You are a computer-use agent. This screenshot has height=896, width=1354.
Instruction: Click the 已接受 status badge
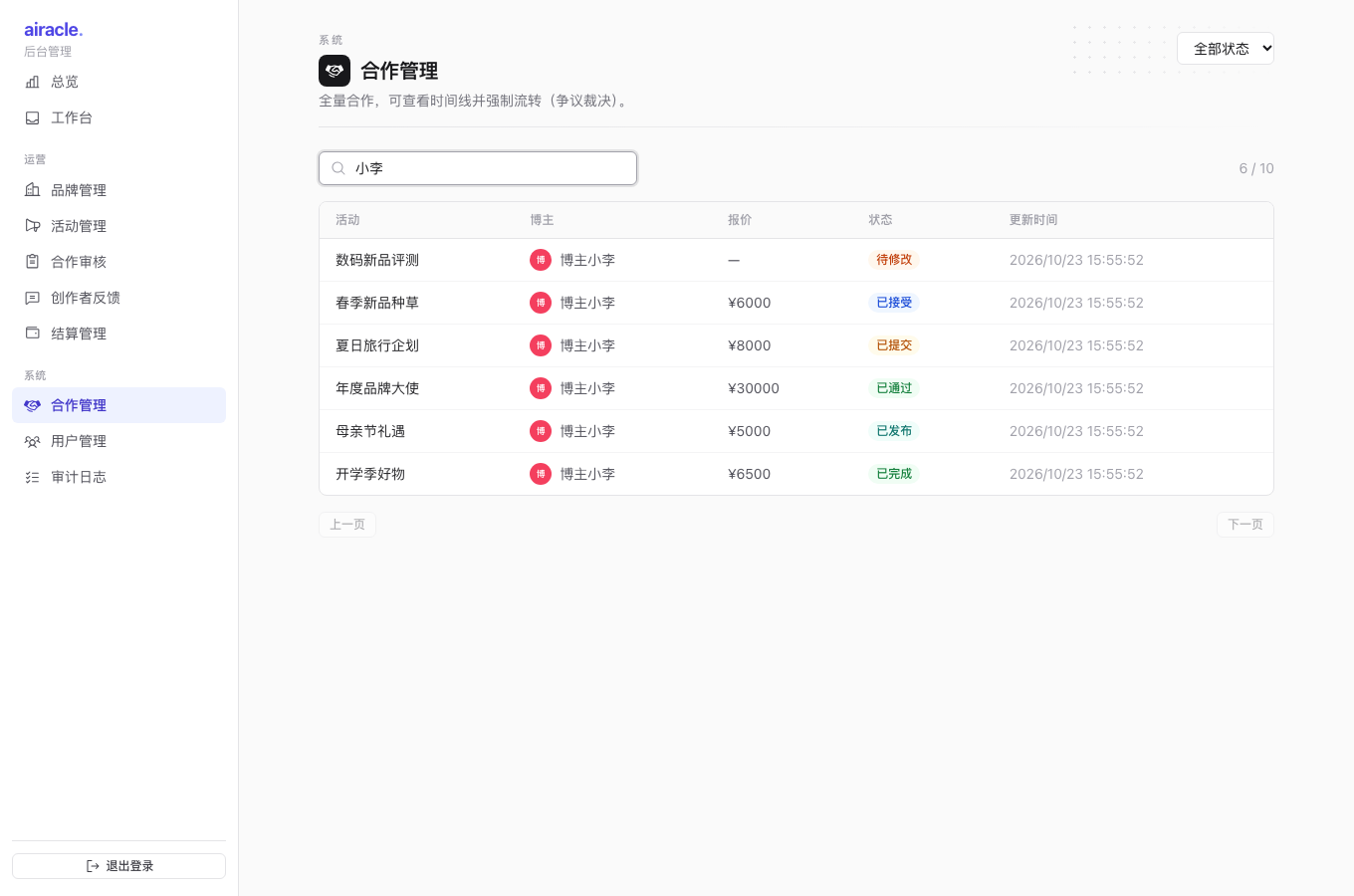click(894, 303)
